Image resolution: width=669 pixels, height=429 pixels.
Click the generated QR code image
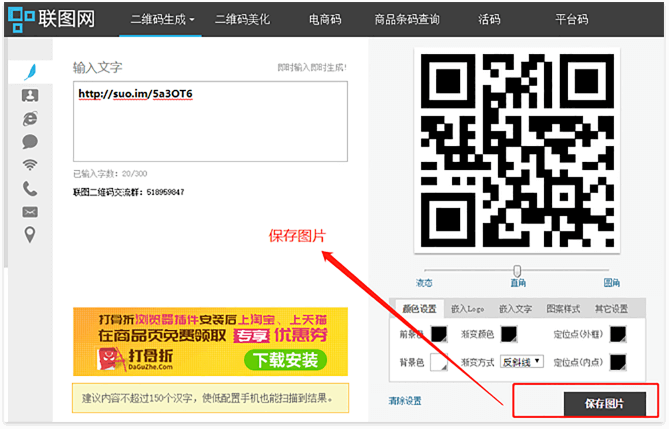517,151
